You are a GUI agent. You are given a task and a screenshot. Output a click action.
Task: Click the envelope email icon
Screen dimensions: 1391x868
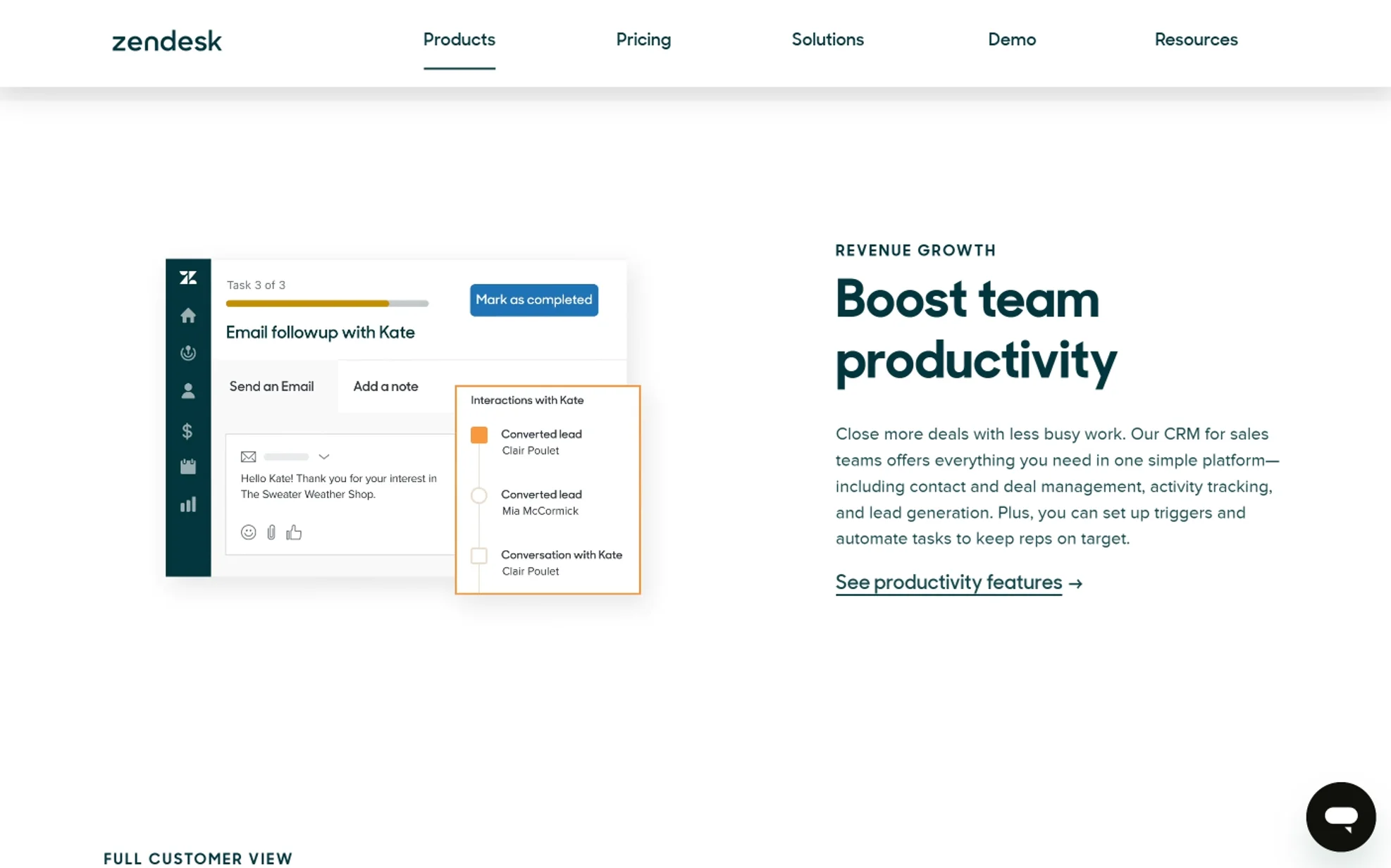click(248, 457)
